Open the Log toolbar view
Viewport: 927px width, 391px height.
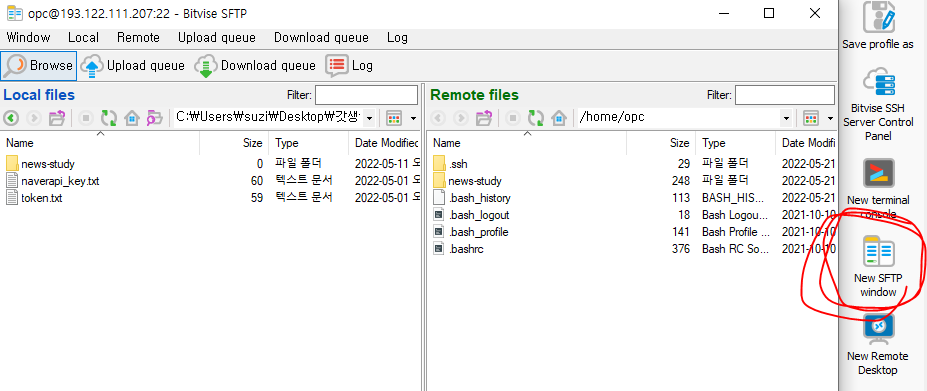click(349, 66)
